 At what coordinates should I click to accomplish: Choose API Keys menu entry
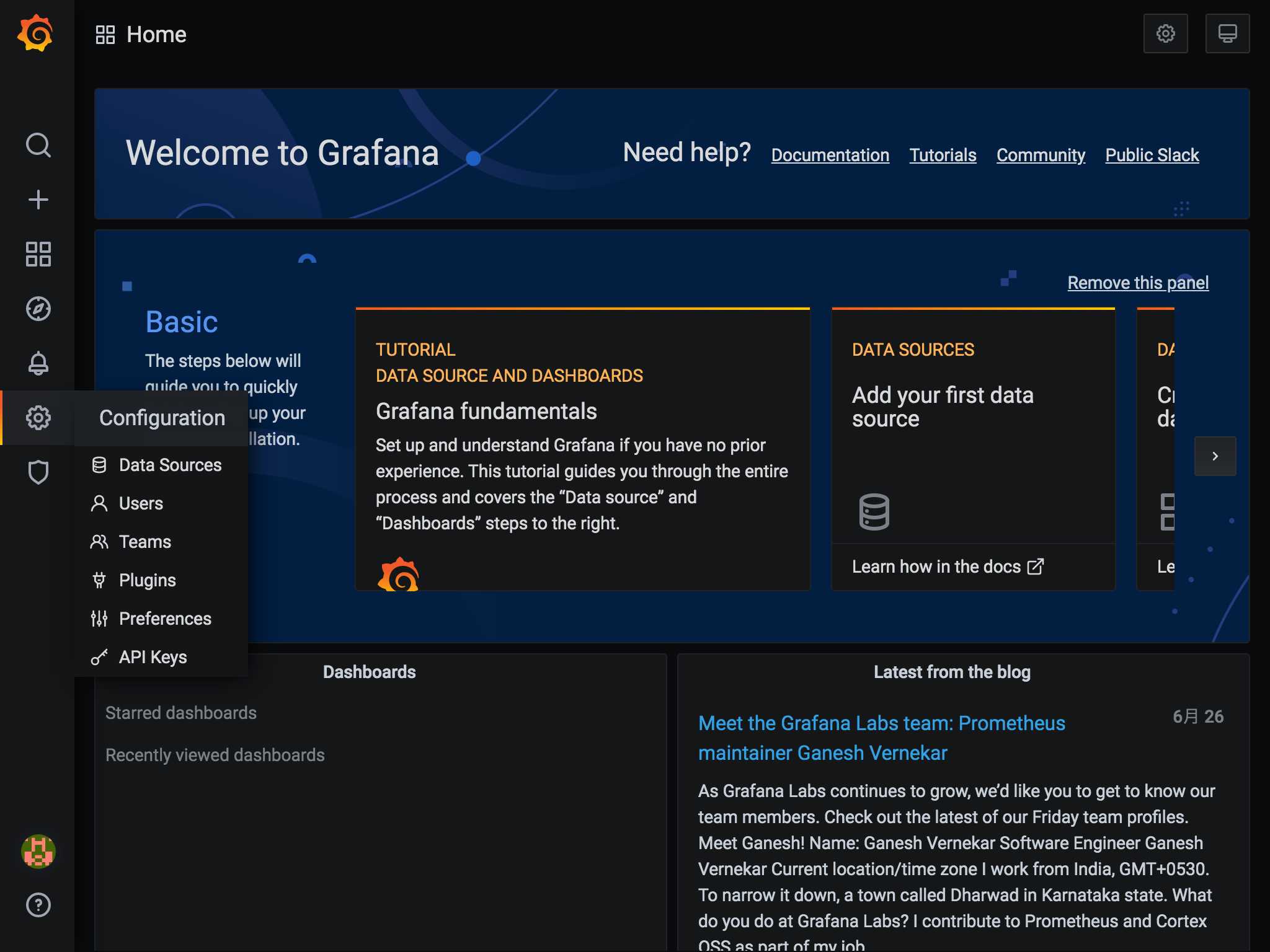153,657
